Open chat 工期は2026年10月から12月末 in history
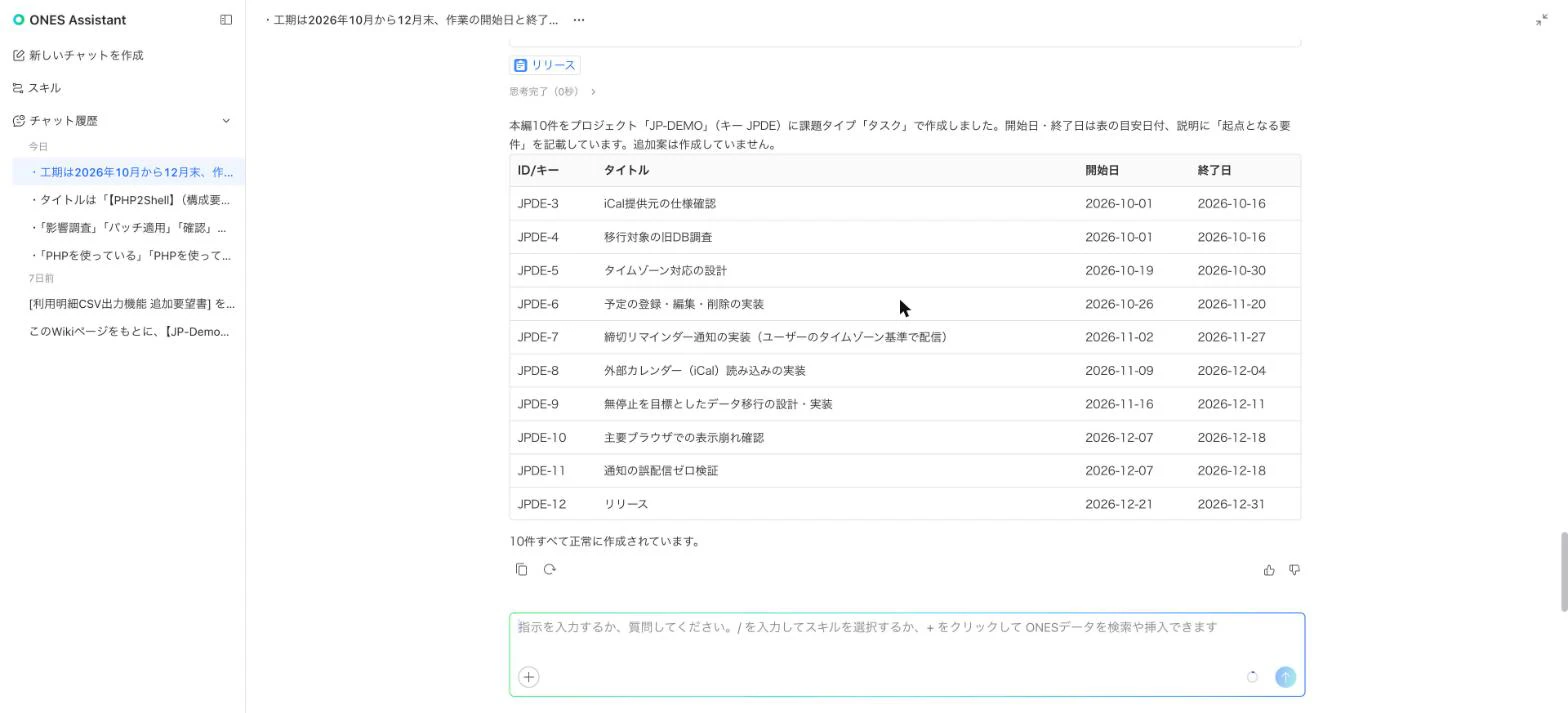Screen dimensions: 1568x713 coord(129,172)
